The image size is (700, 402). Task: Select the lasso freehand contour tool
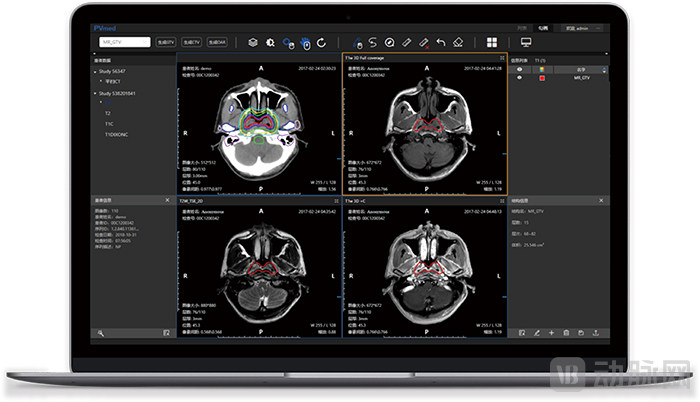[372, 43]
